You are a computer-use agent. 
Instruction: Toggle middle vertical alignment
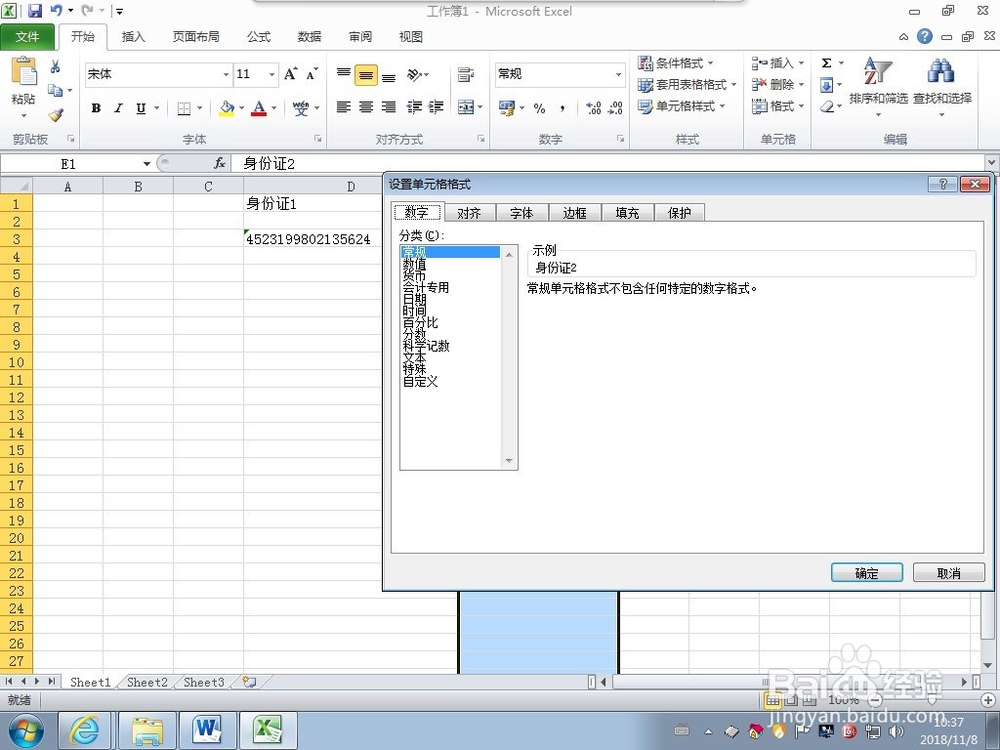(x=366, y=75)
